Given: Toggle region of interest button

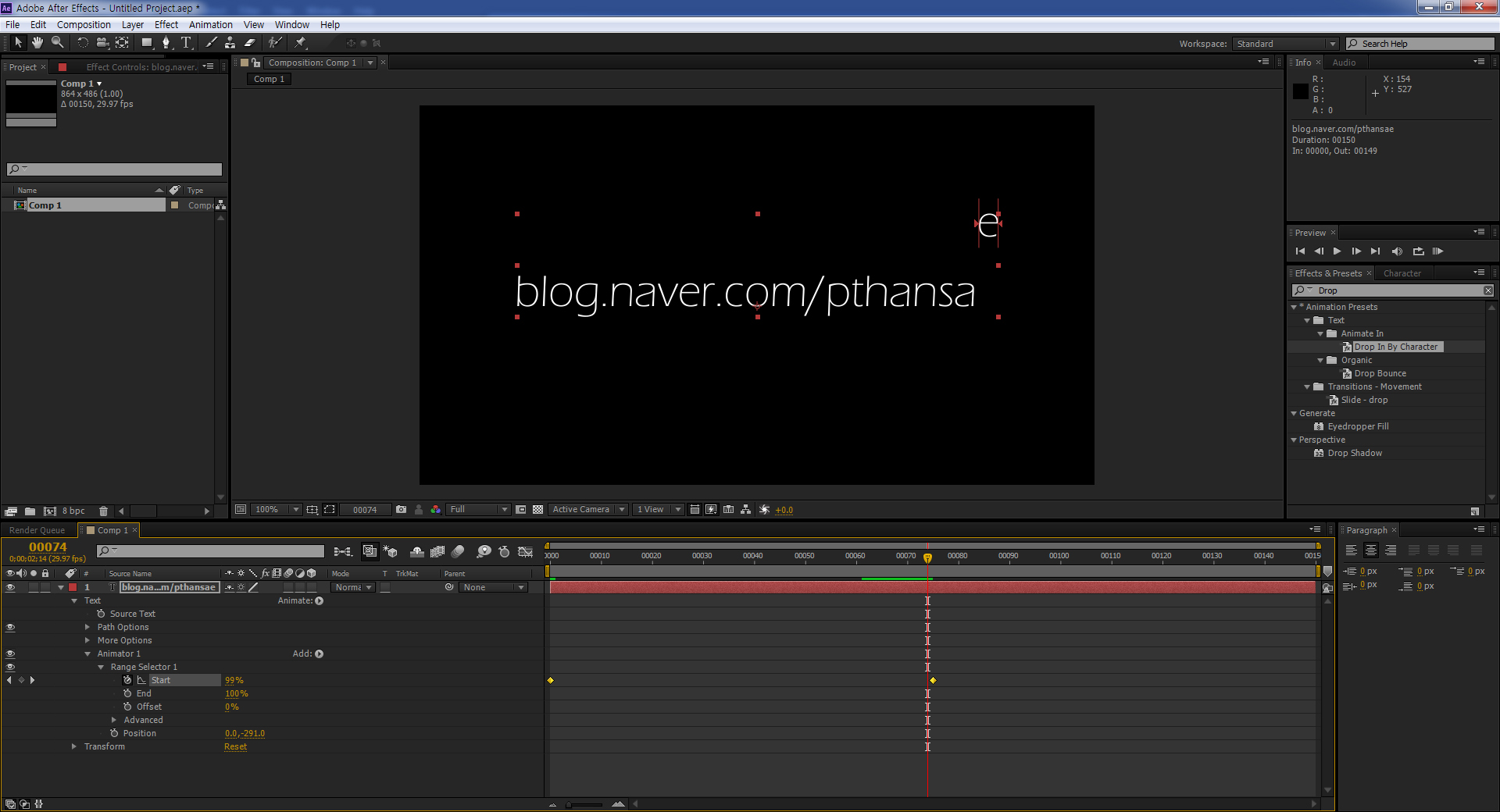Looking at the screenshot, I should click(521, 510).
